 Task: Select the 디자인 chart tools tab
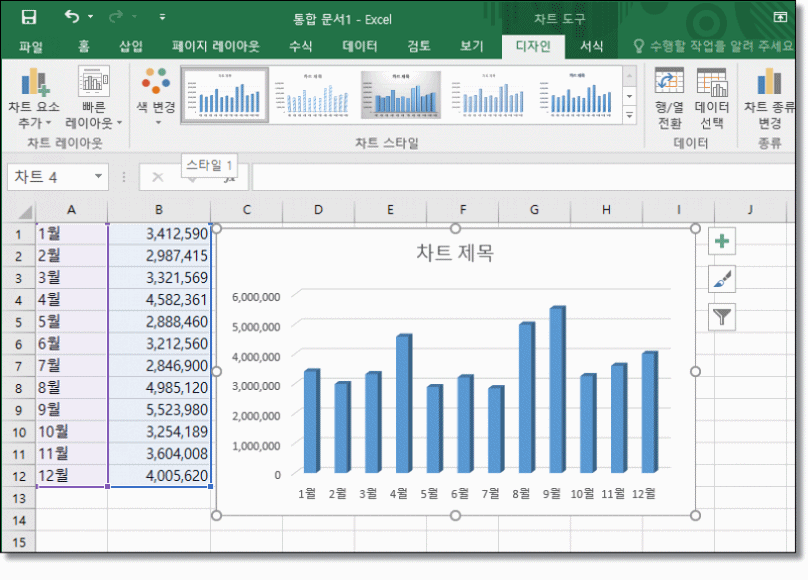(533, 47)
